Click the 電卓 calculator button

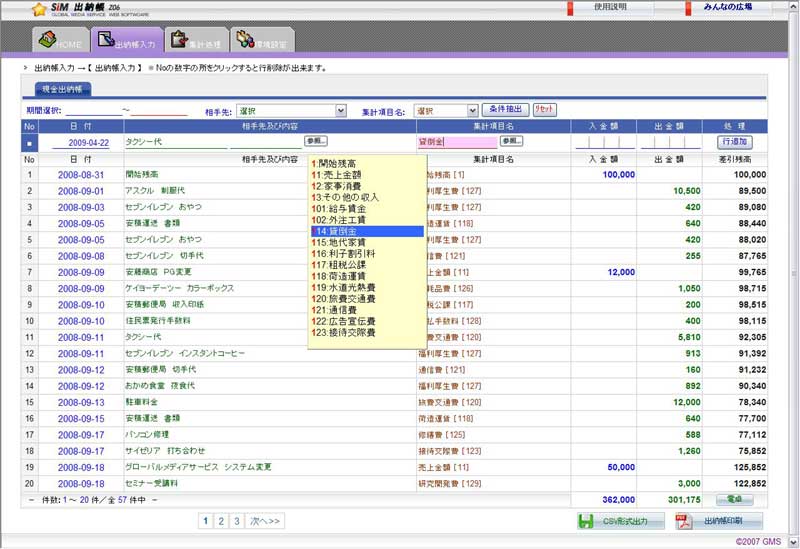coord(734,497)
